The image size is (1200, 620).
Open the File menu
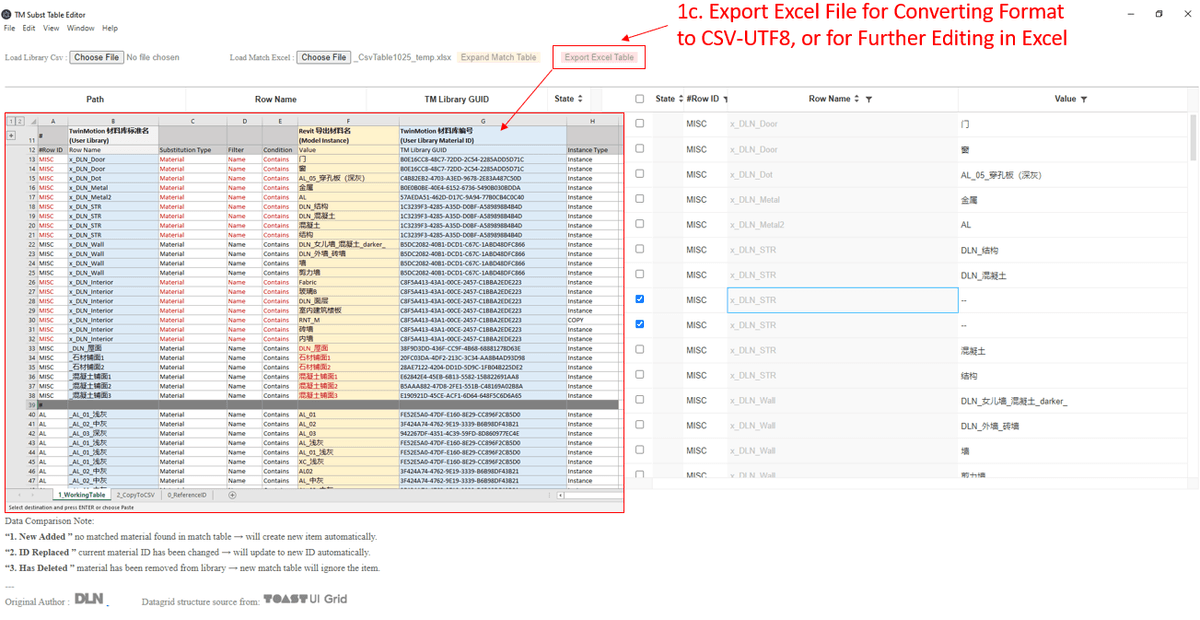click(9, 28)
